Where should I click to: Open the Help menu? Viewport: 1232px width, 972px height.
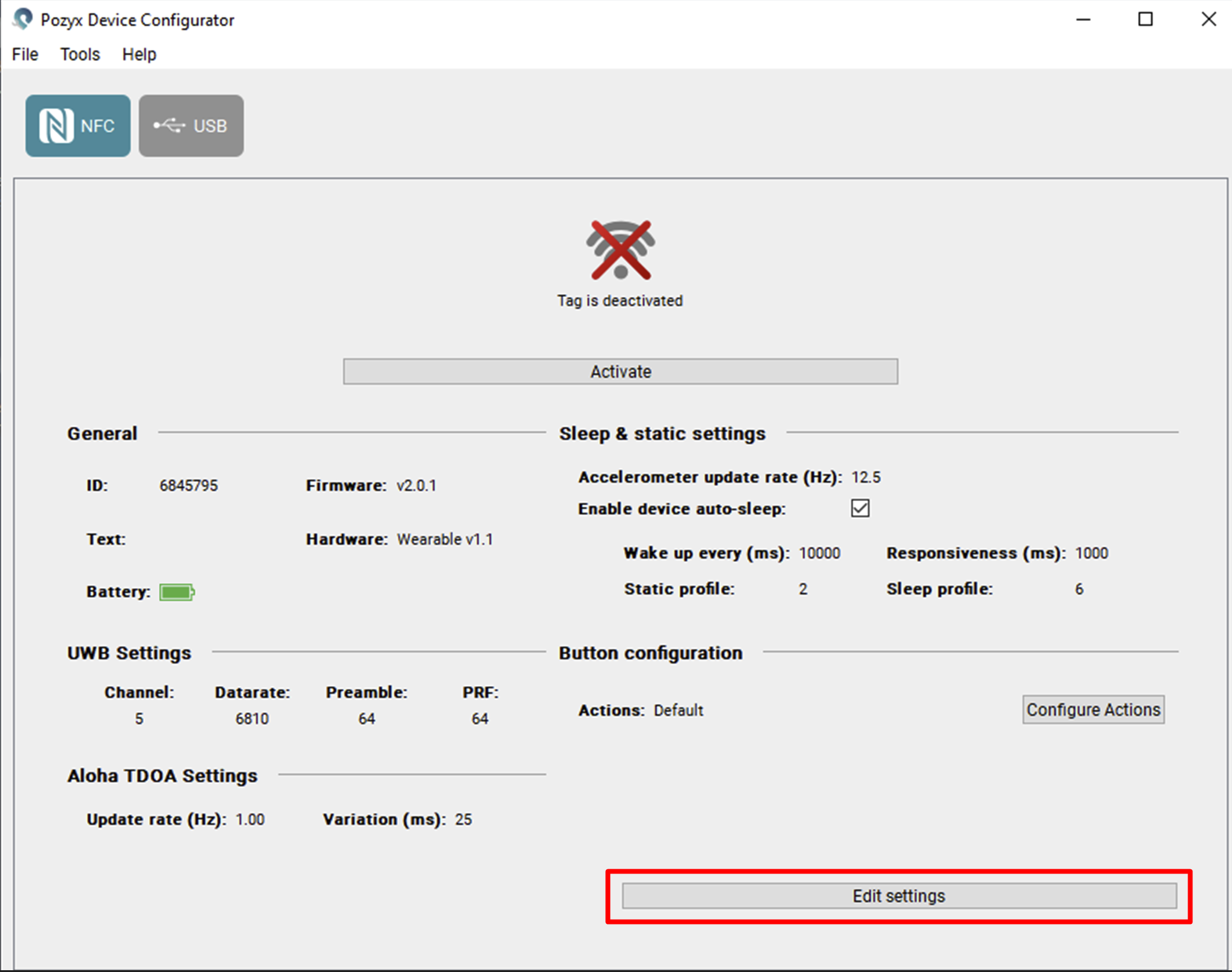pos(139,55)
